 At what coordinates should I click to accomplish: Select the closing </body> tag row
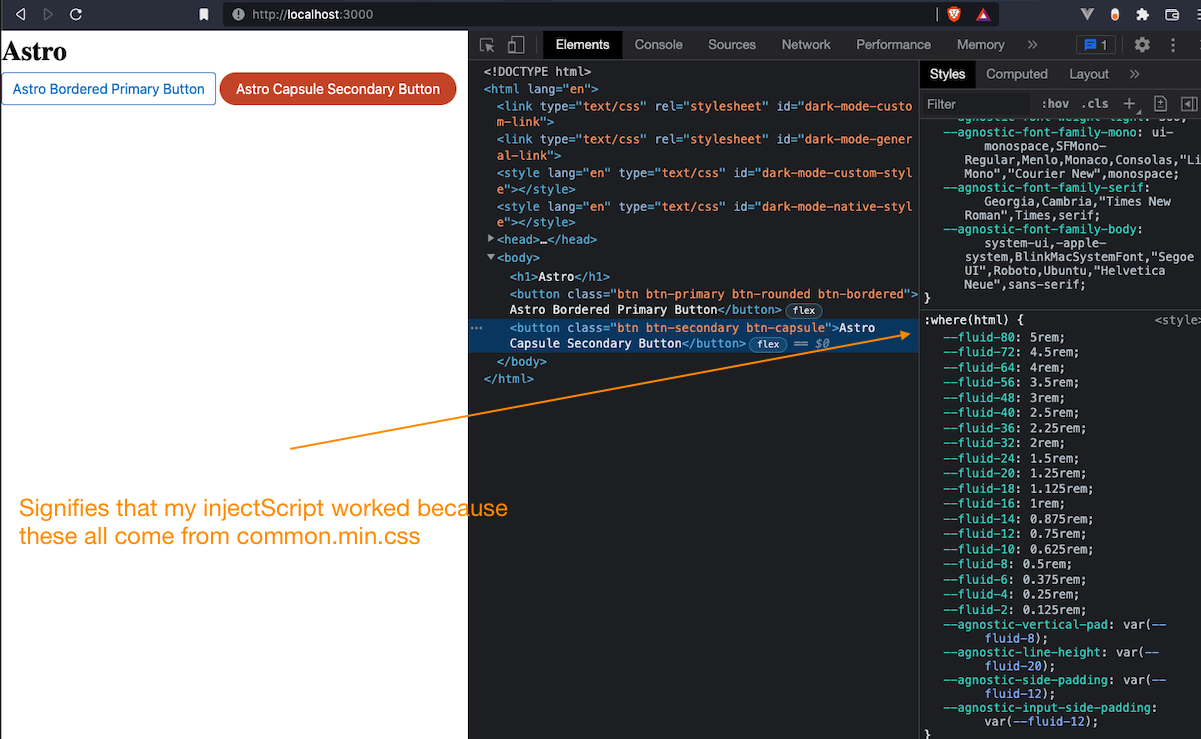point(521,361)
